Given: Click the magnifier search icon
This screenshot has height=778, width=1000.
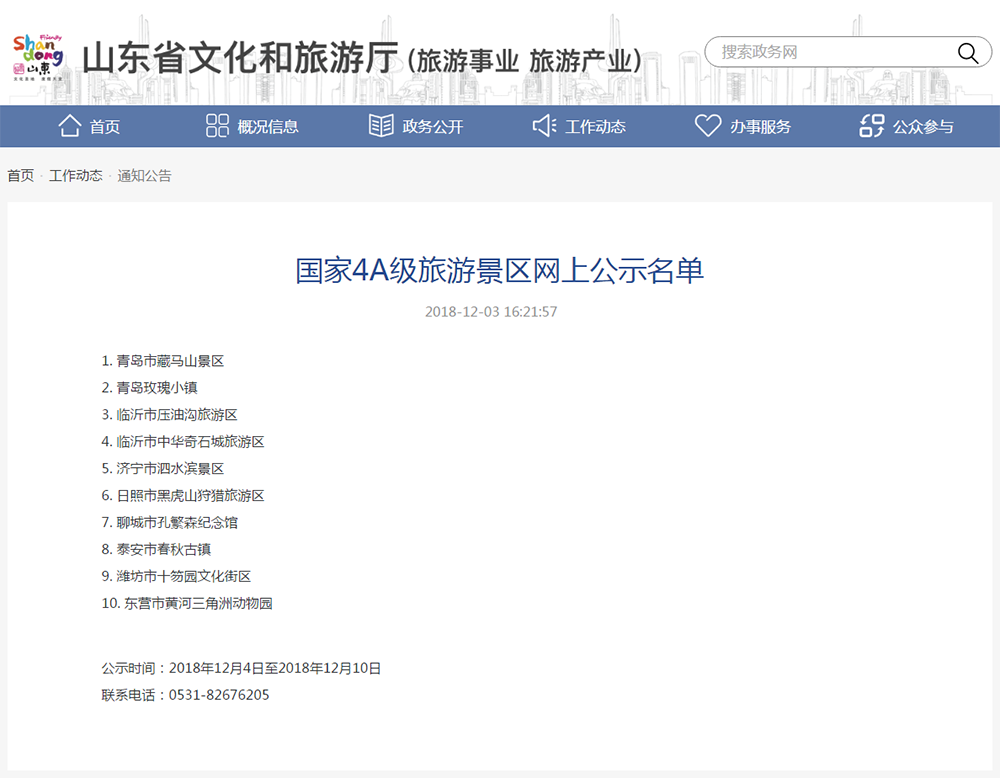Looking at the screenshot, I should click(967, 53).
